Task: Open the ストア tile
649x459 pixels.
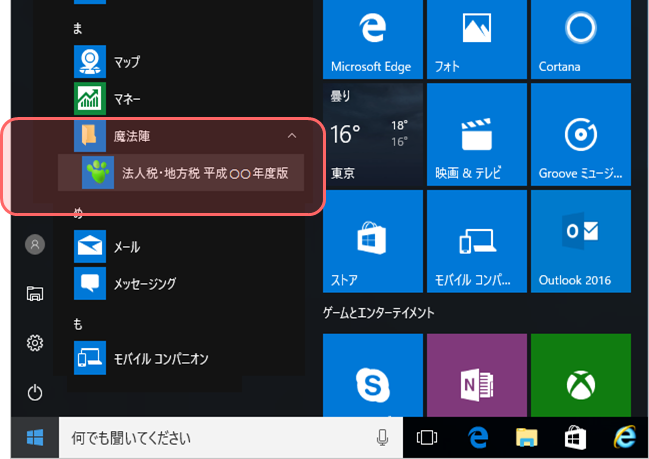Action: tap(372, 242)
